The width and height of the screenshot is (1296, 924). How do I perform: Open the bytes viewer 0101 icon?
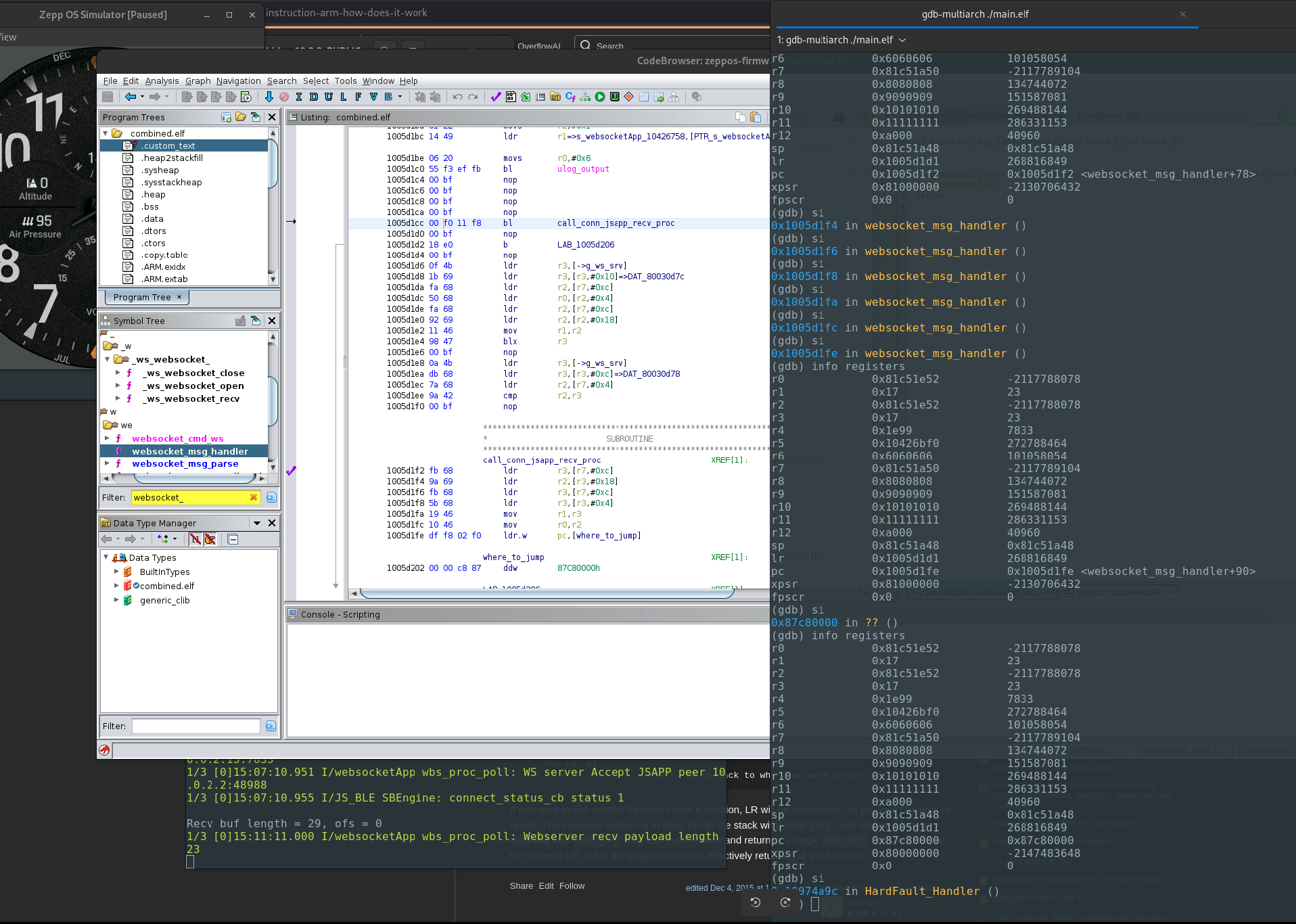tap(511, 97)
